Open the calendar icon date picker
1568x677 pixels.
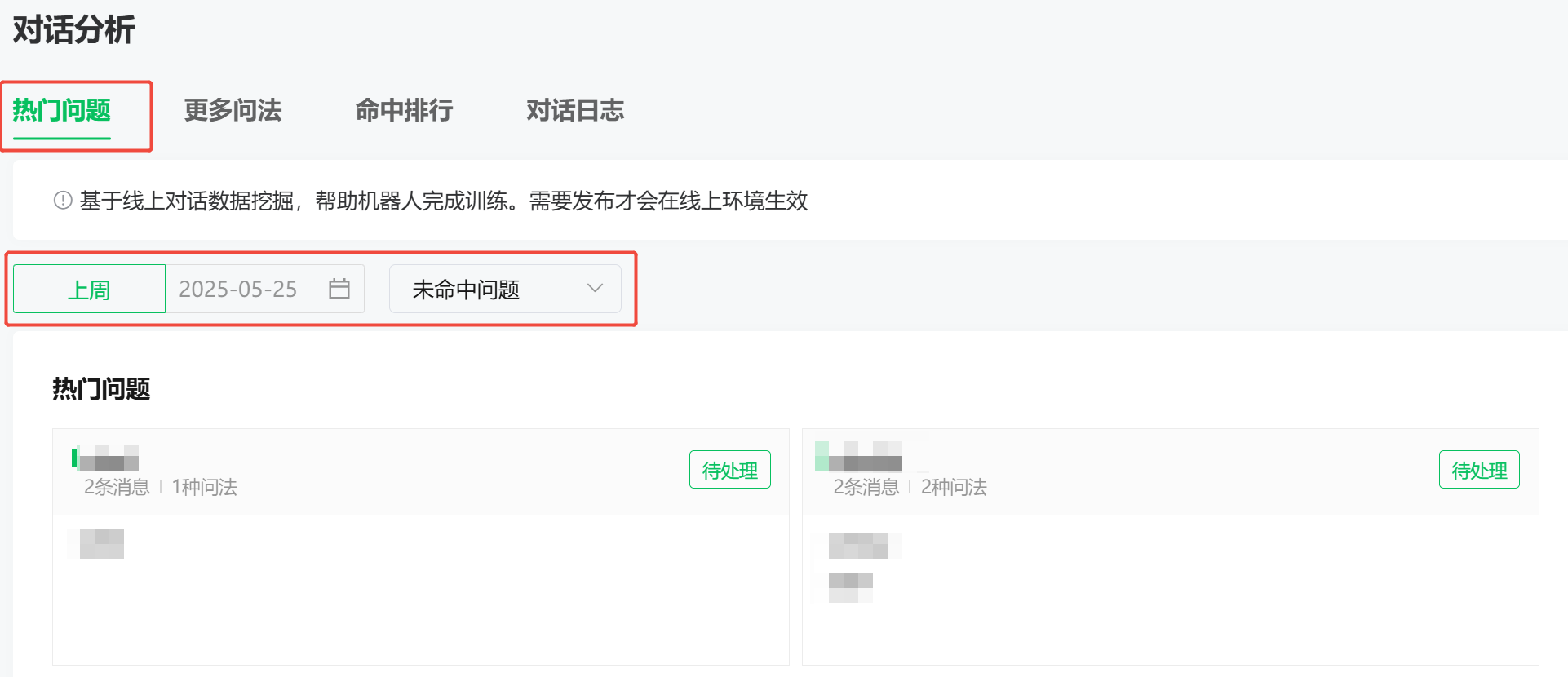[x=339, y=289]
